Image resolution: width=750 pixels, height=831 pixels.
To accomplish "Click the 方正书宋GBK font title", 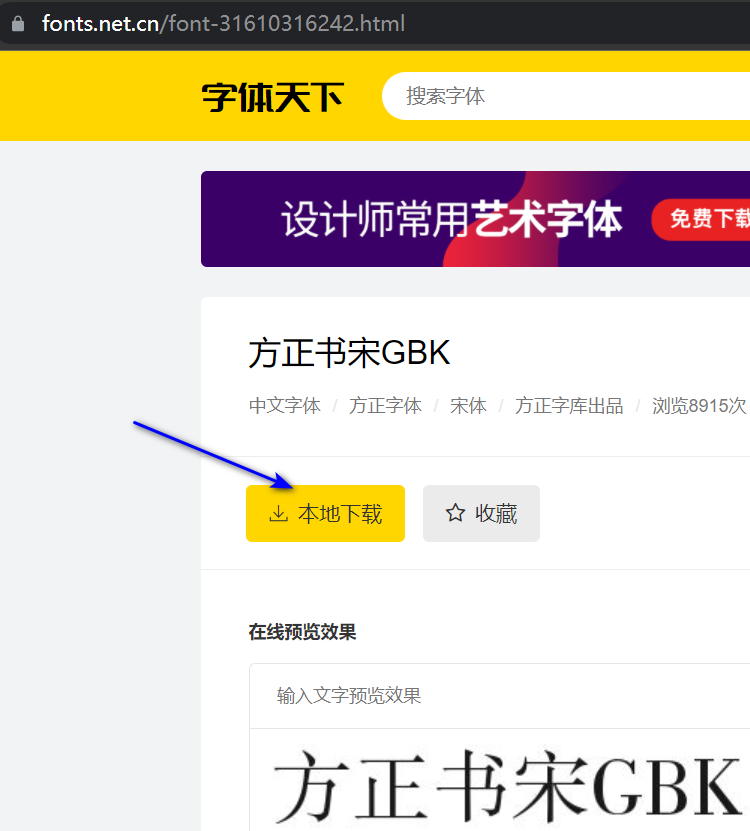I will coord(350,353).
